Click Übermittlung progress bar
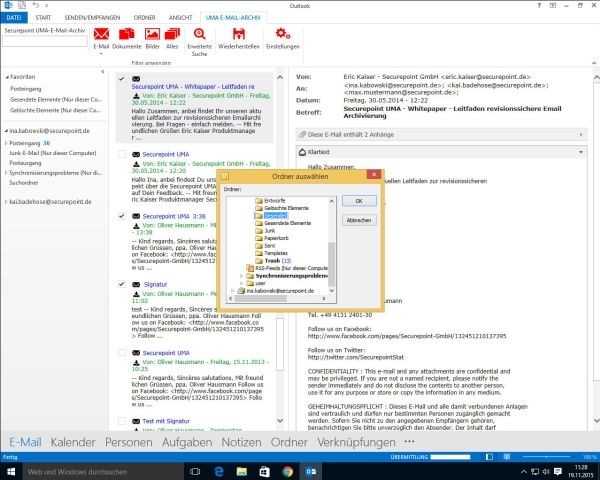 450,457
